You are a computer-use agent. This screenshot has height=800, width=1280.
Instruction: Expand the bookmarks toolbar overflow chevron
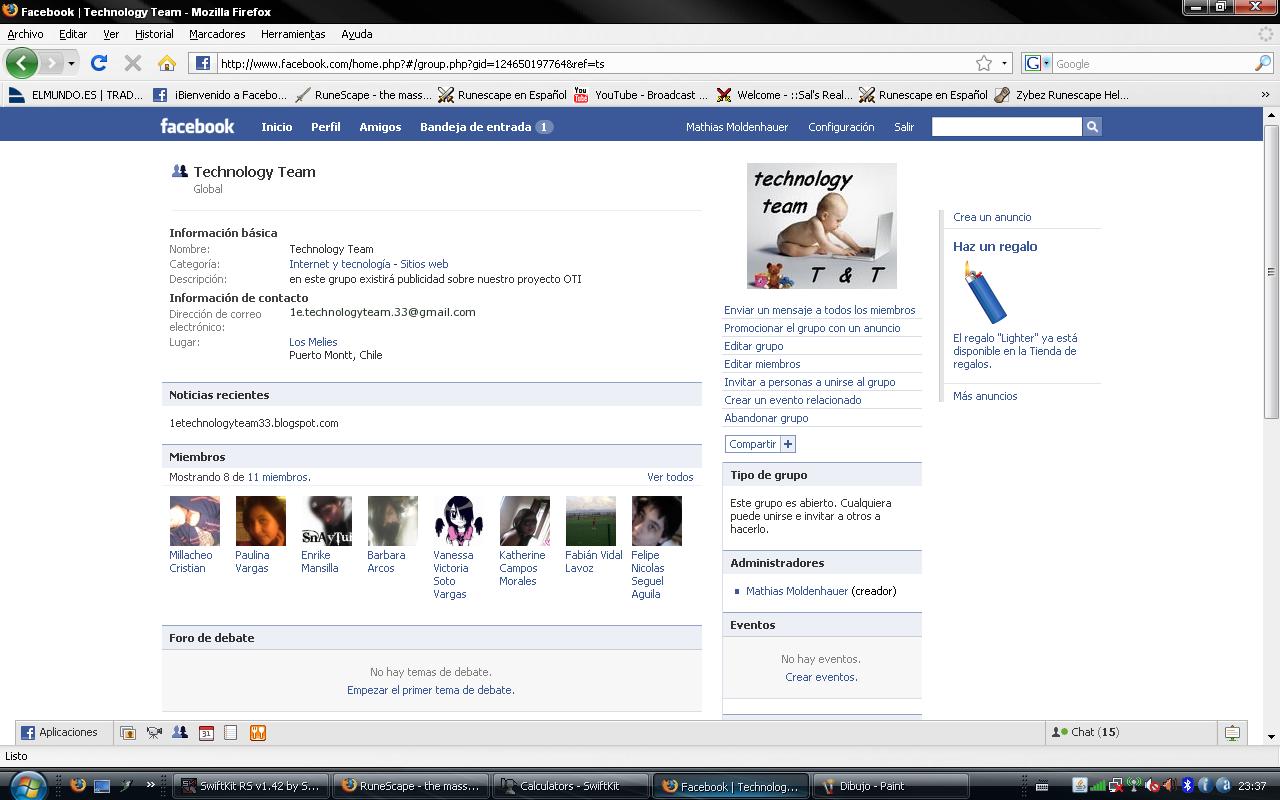click(x=1264, y=95)
